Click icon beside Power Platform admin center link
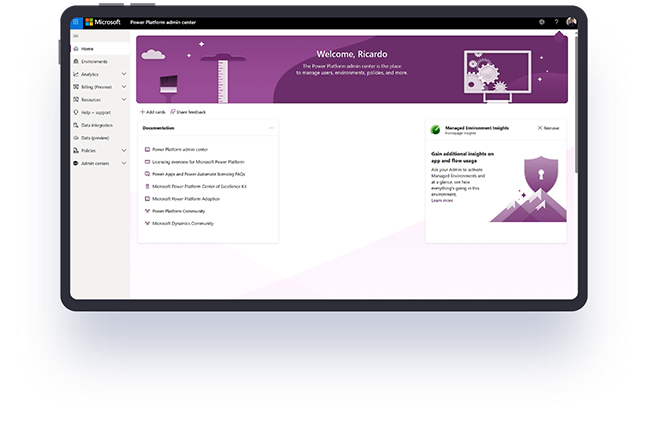 tap(147, 149)
